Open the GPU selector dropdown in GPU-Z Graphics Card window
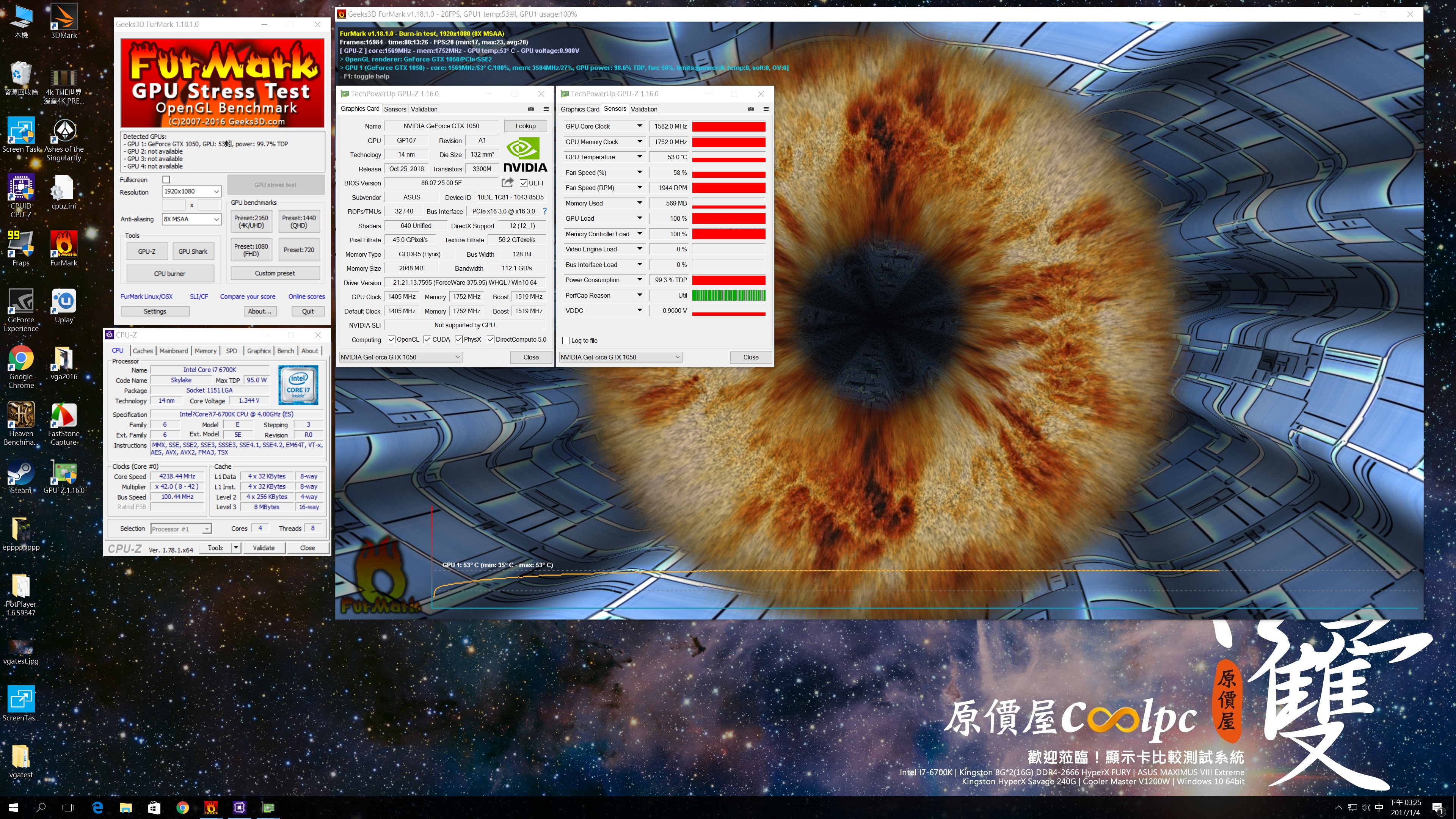The image size is (1456, 819). 401,357
